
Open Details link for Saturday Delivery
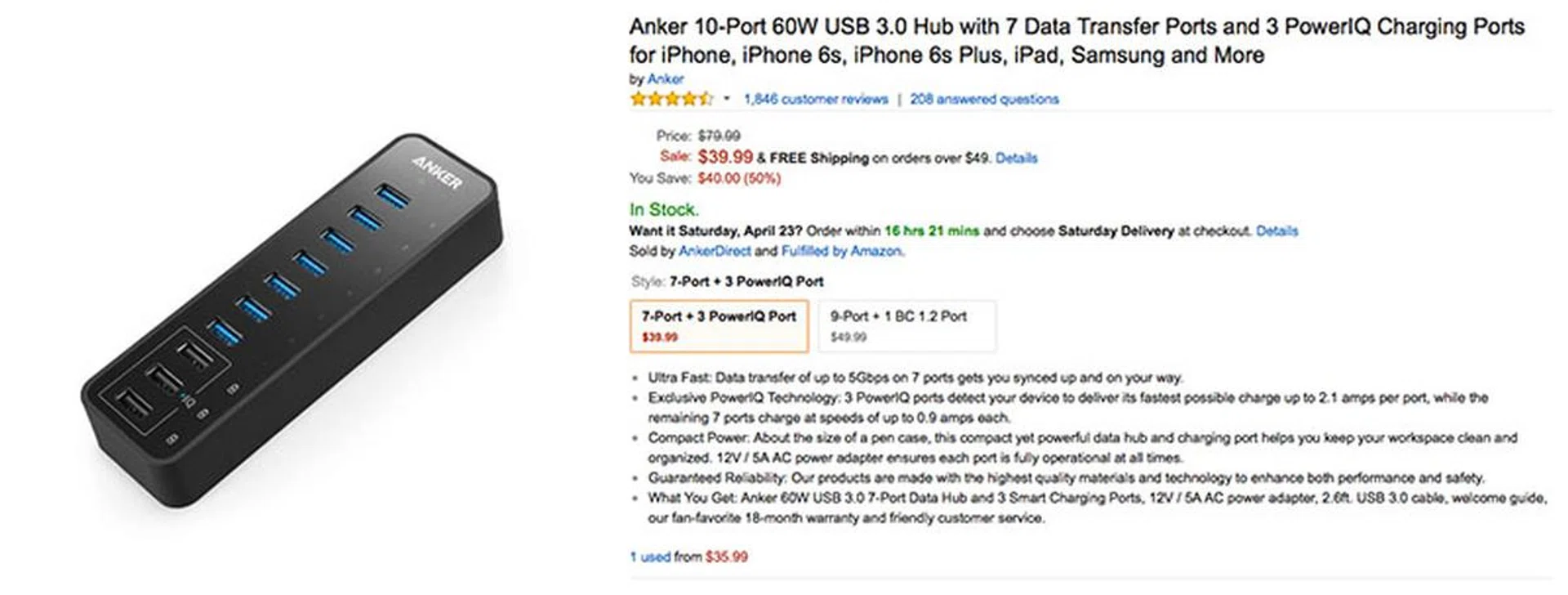tap(1276, 230)
